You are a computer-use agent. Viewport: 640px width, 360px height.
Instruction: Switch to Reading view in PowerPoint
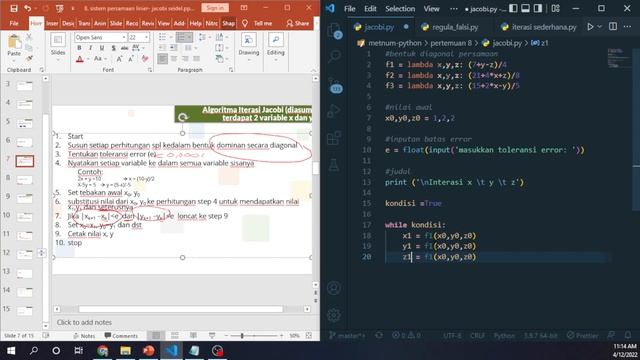pos(193,336)
